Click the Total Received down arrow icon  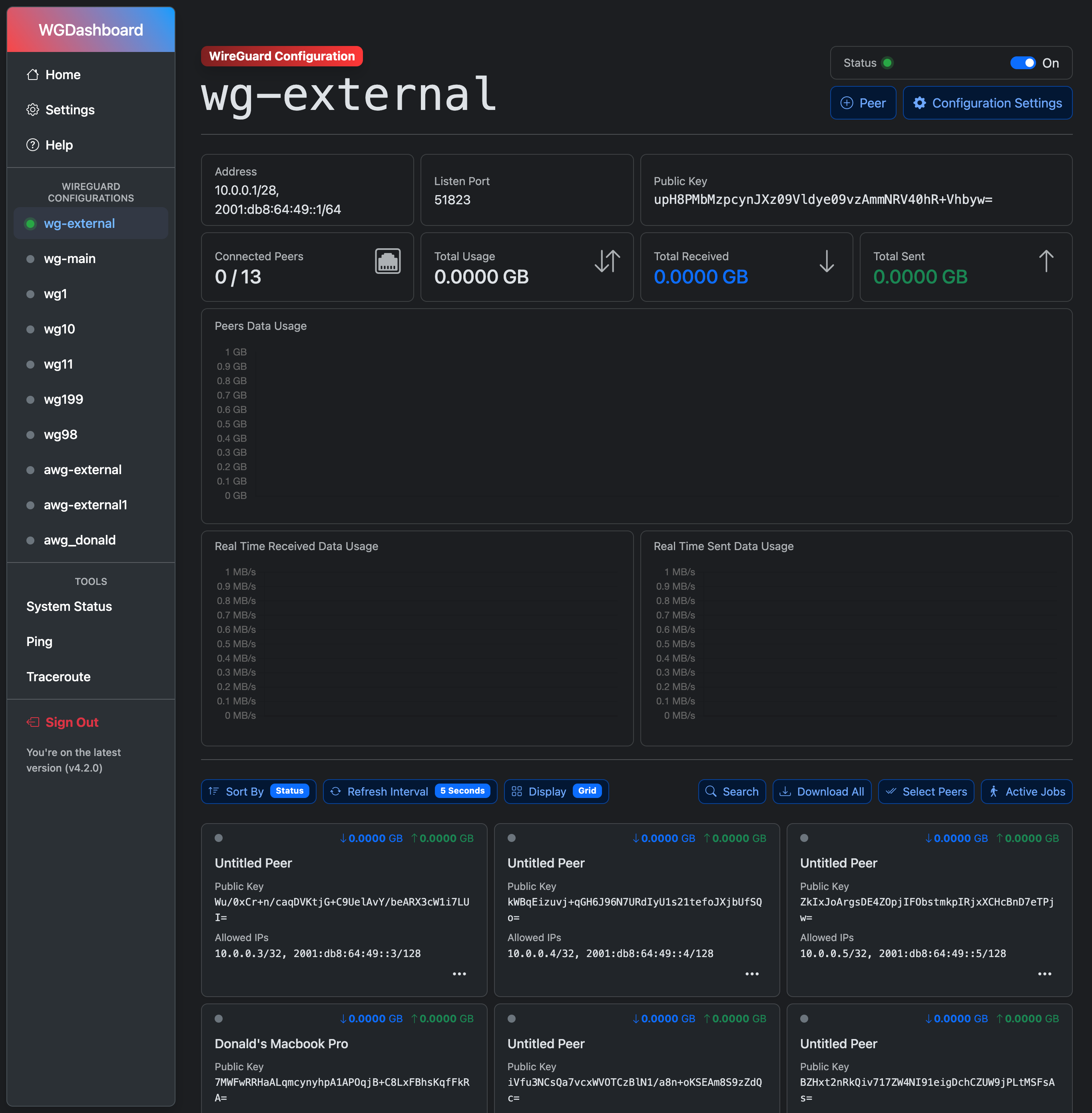(x=827, y=261)
